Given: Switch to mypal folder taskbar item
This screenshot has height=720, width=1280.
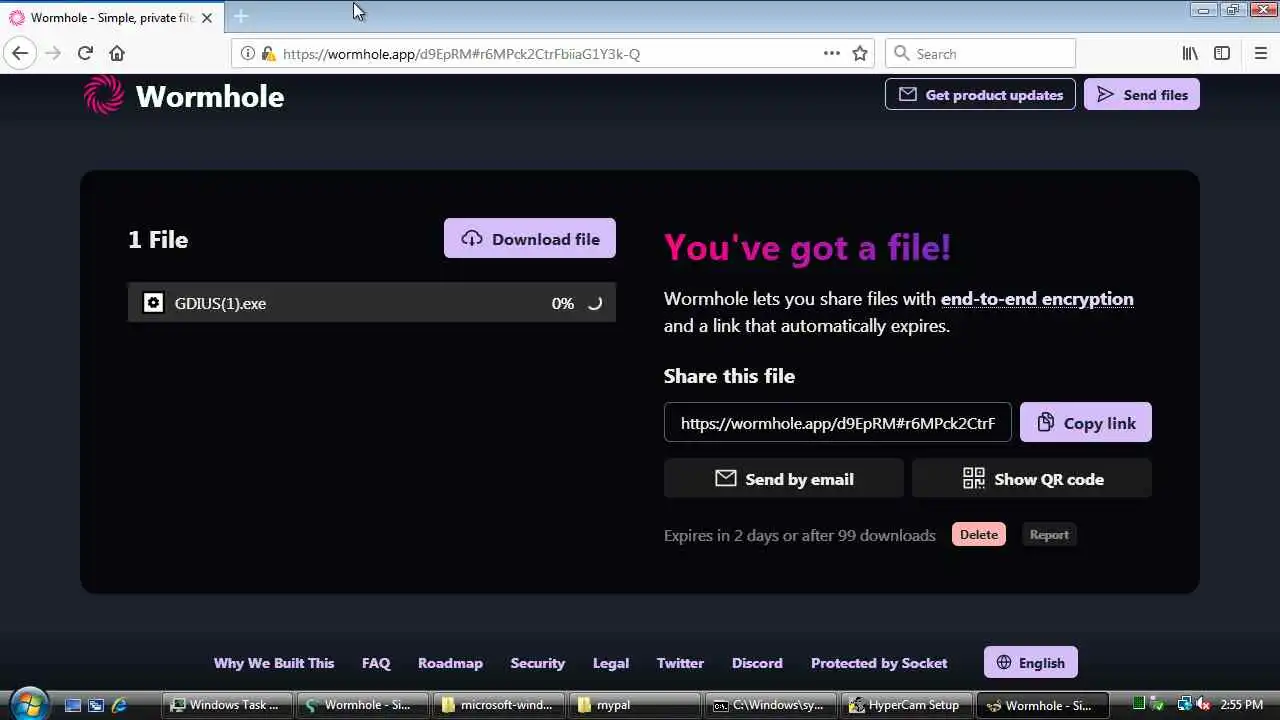Looking at the screenshot, I should [x=635, y=705].
